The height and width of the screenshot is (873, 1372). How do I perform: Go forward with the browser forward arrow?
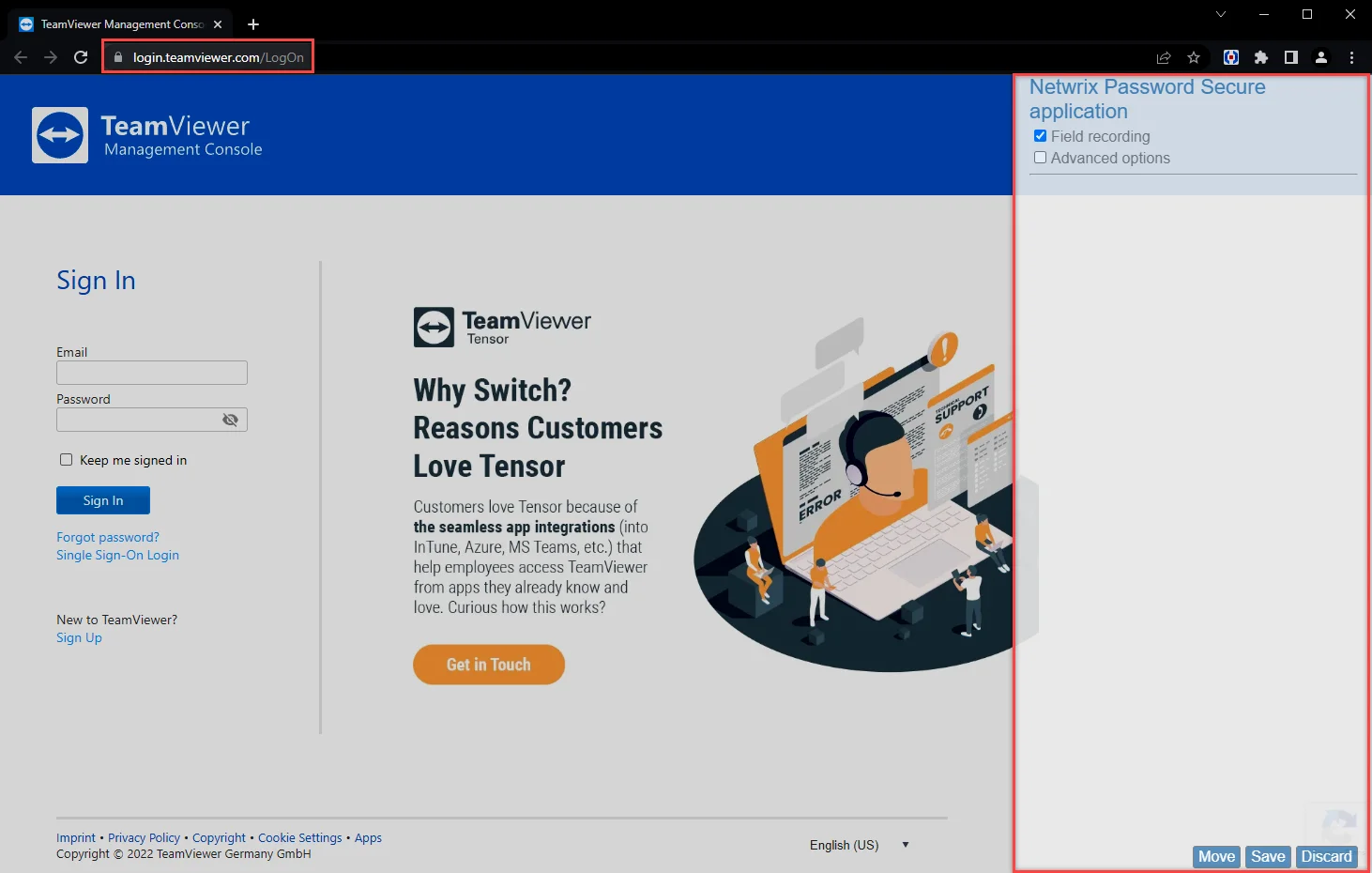click(x=51, y=57)
